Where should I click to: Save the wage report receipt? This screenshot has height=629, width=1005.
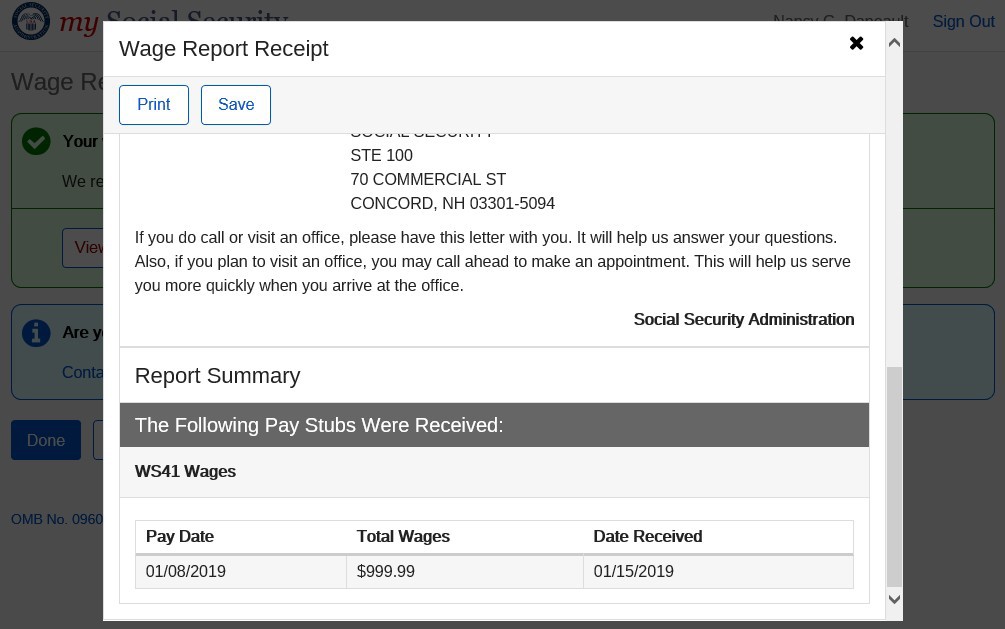(x=236, y=105)
